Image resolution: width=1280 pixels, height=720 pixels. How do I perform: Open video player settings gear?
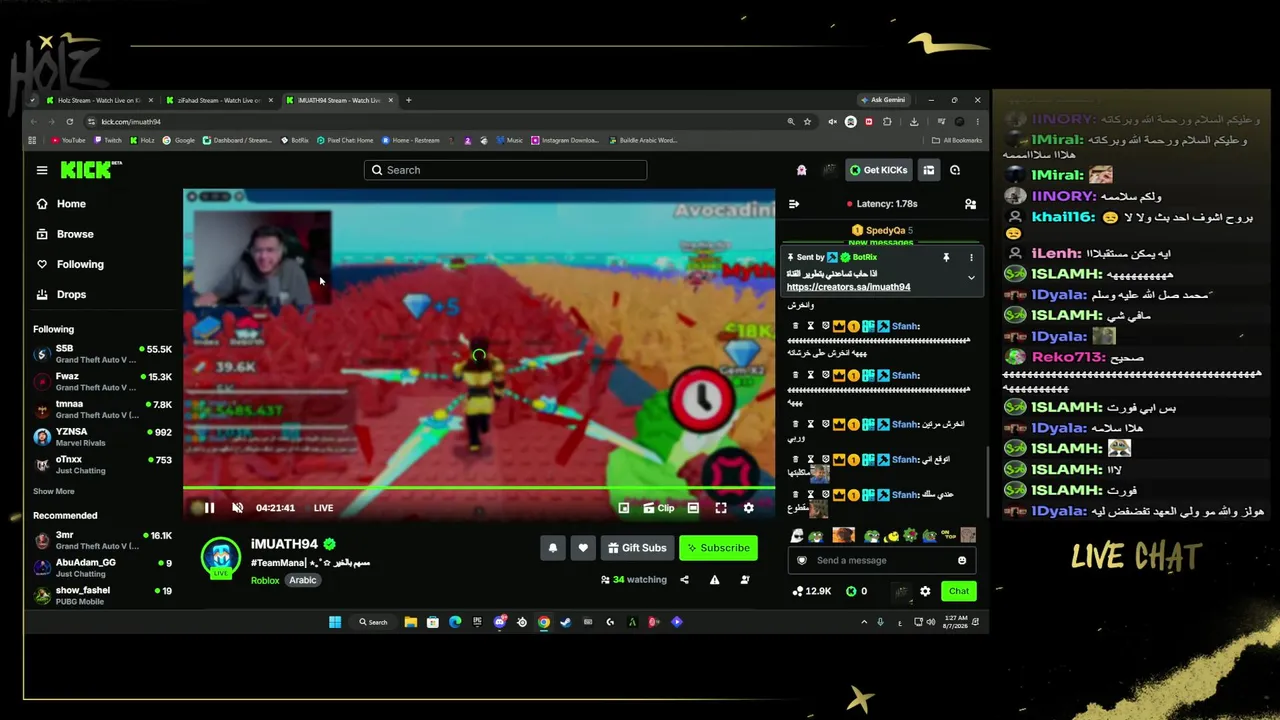(748, 508)
